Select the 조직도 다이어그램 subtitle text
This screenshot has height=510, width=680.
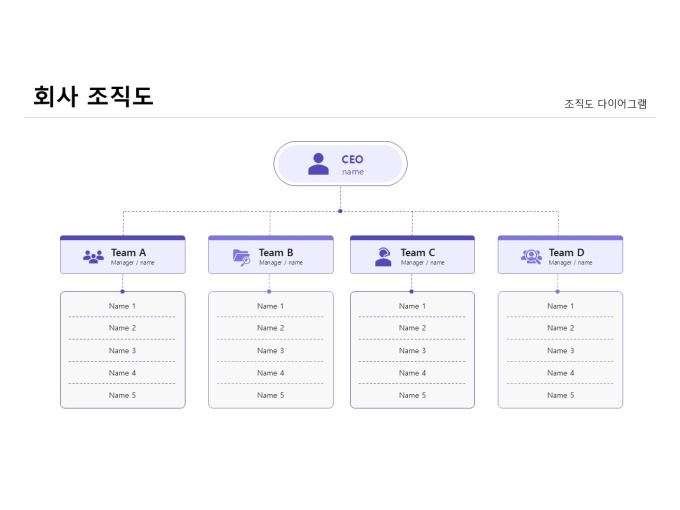(x=605, y=103)
